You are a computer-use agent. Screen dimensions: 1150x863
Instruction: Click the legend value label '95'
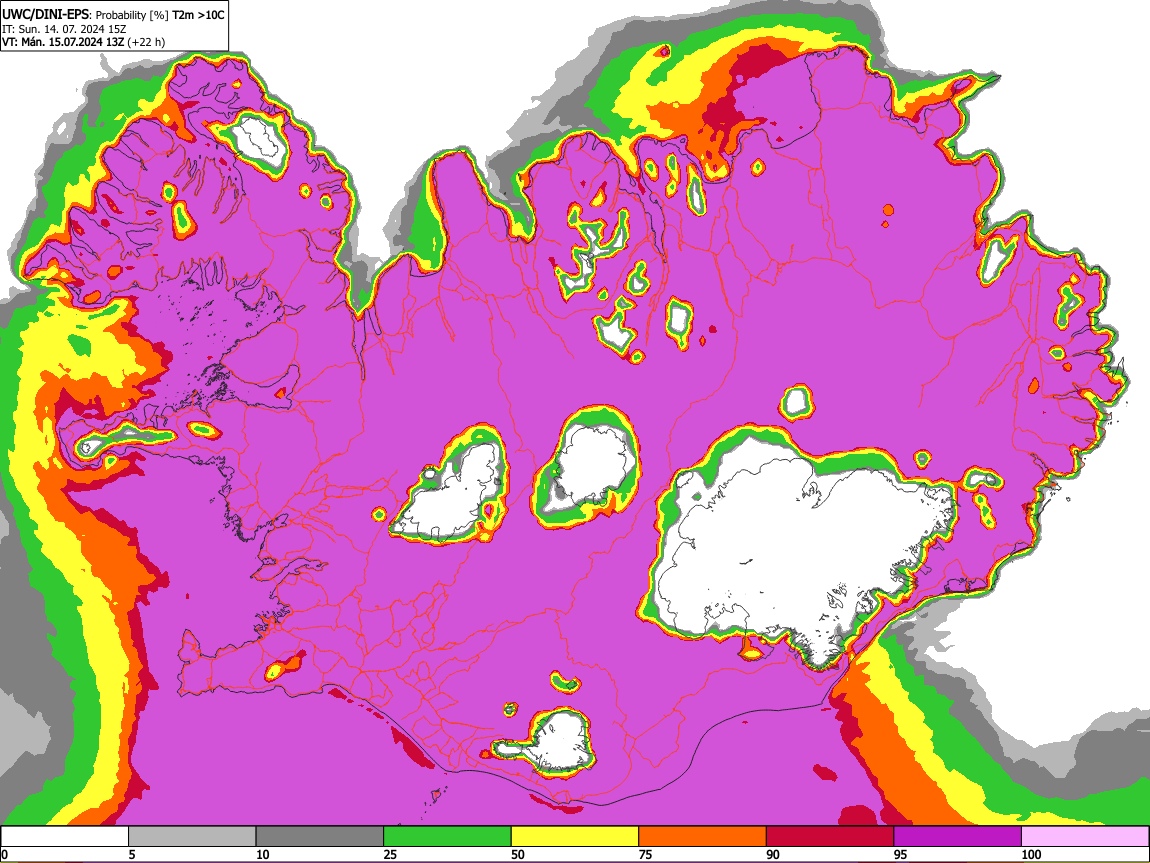pos(901,854)
